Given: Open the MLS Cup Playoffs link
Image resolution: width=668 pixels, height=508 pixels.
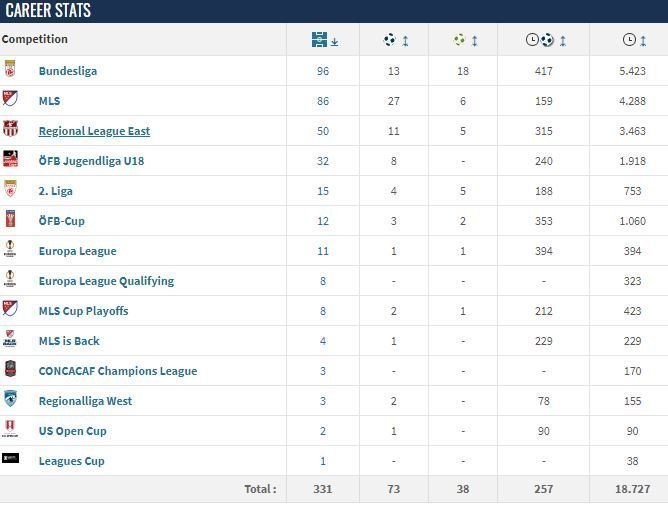Looking at the screenshot, I should (84, 311).
